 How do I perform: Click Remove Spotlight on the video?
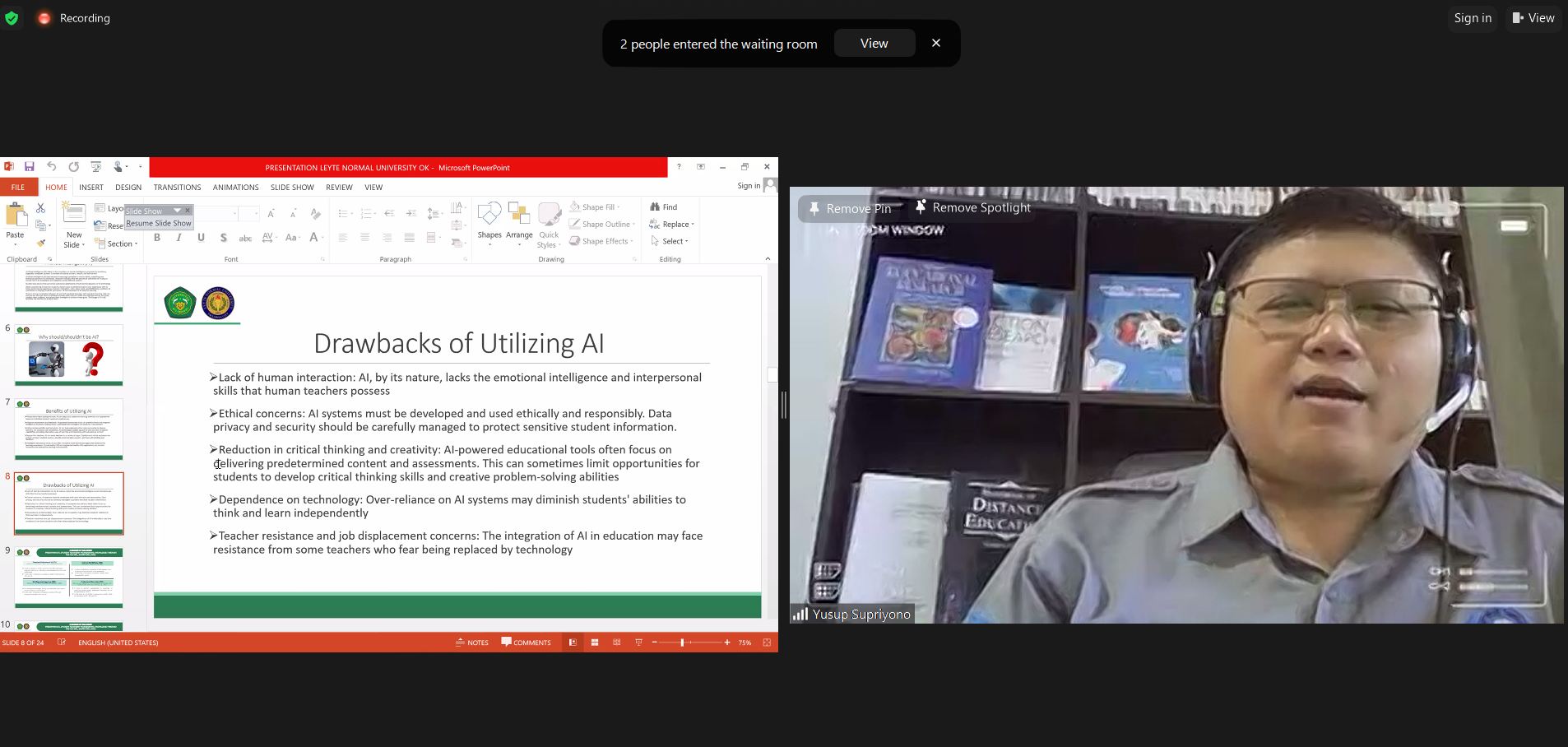click(972, 208)
